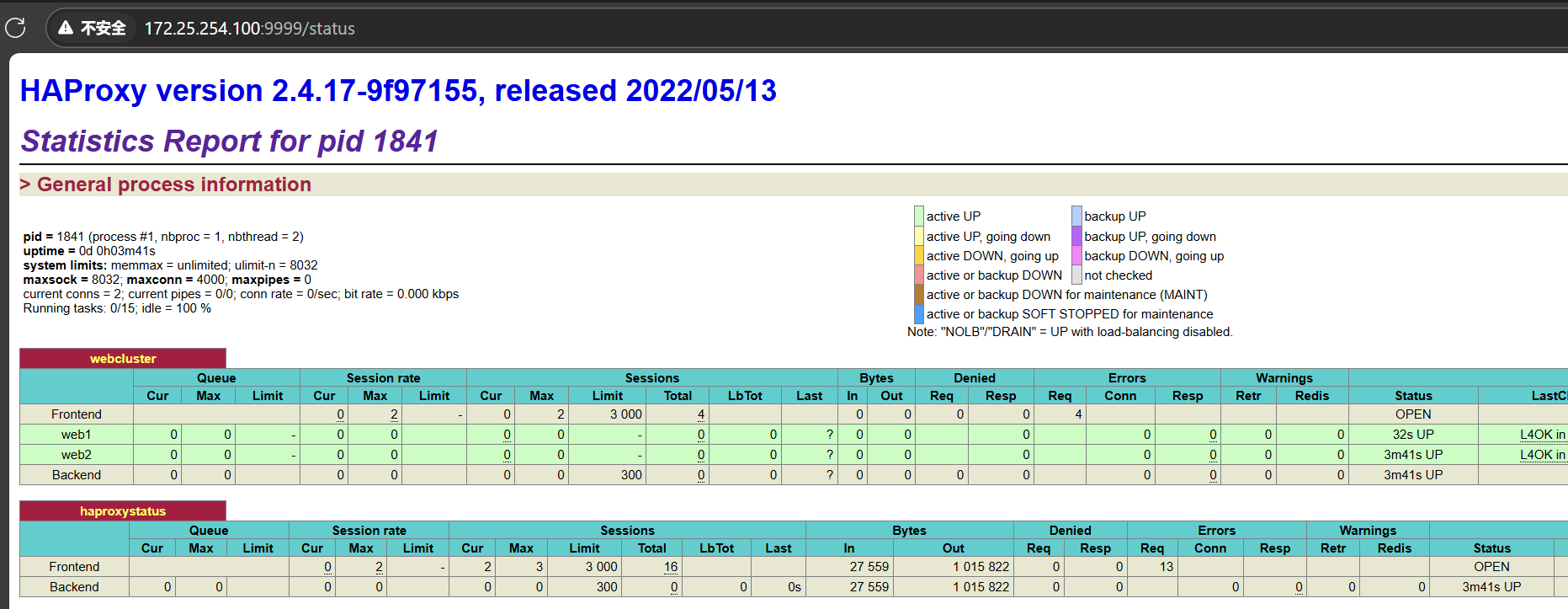Click the General process information heading

point(174,184)
